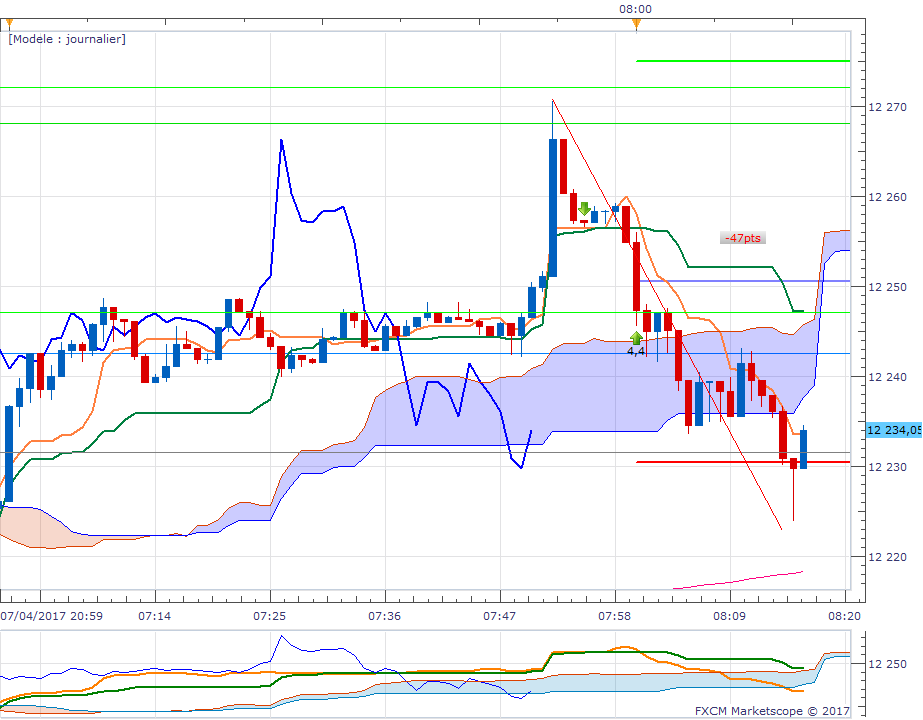Select the orange timeline marker at 08:00

pos(636,24)
